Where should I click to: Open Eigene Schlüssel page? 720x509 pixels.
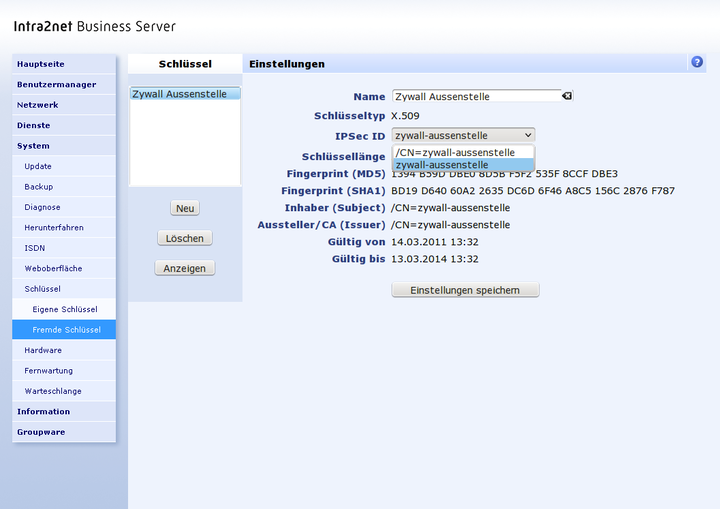[x=64, y=310]
